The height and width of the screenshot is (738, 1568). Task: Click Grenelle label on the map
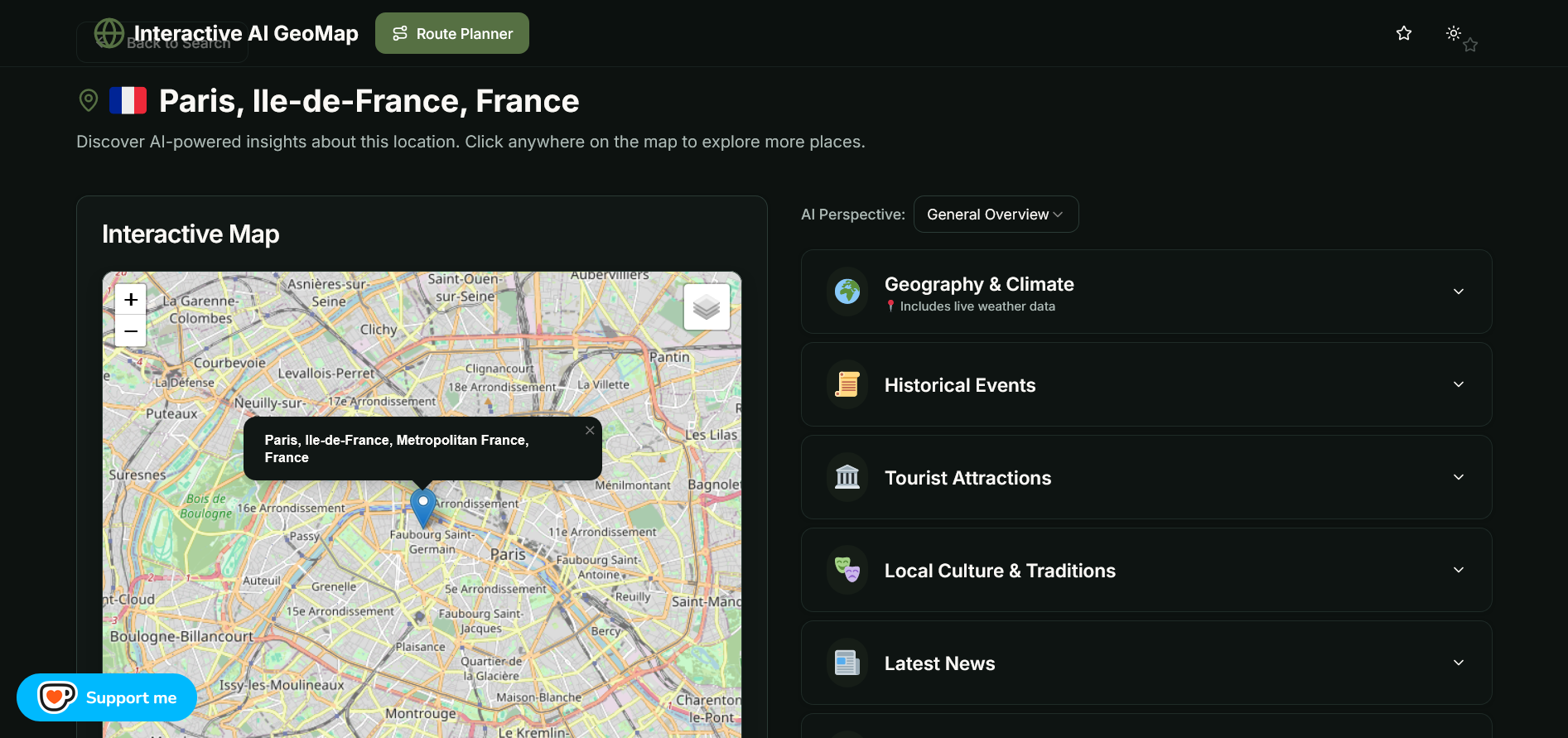tap(334, 586)
